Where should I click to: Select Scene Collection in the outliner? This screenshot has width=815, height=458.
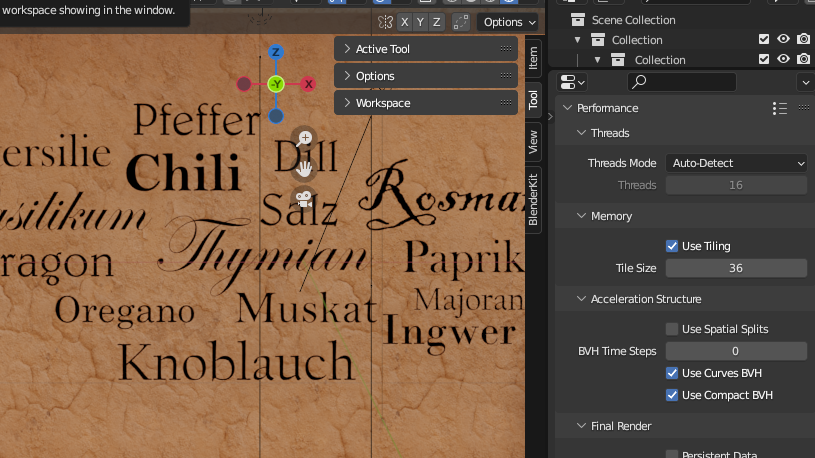(x=633, y=20)
